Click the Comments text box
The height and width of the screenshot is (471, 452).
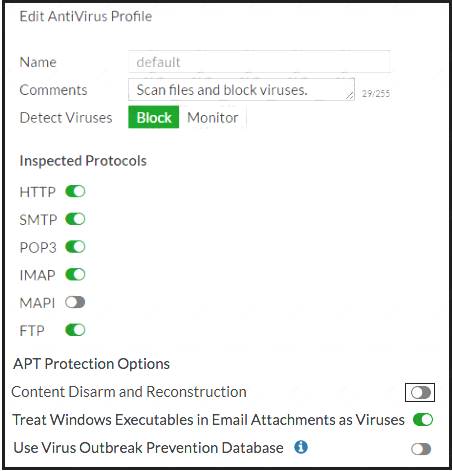[x=241, y=89]
